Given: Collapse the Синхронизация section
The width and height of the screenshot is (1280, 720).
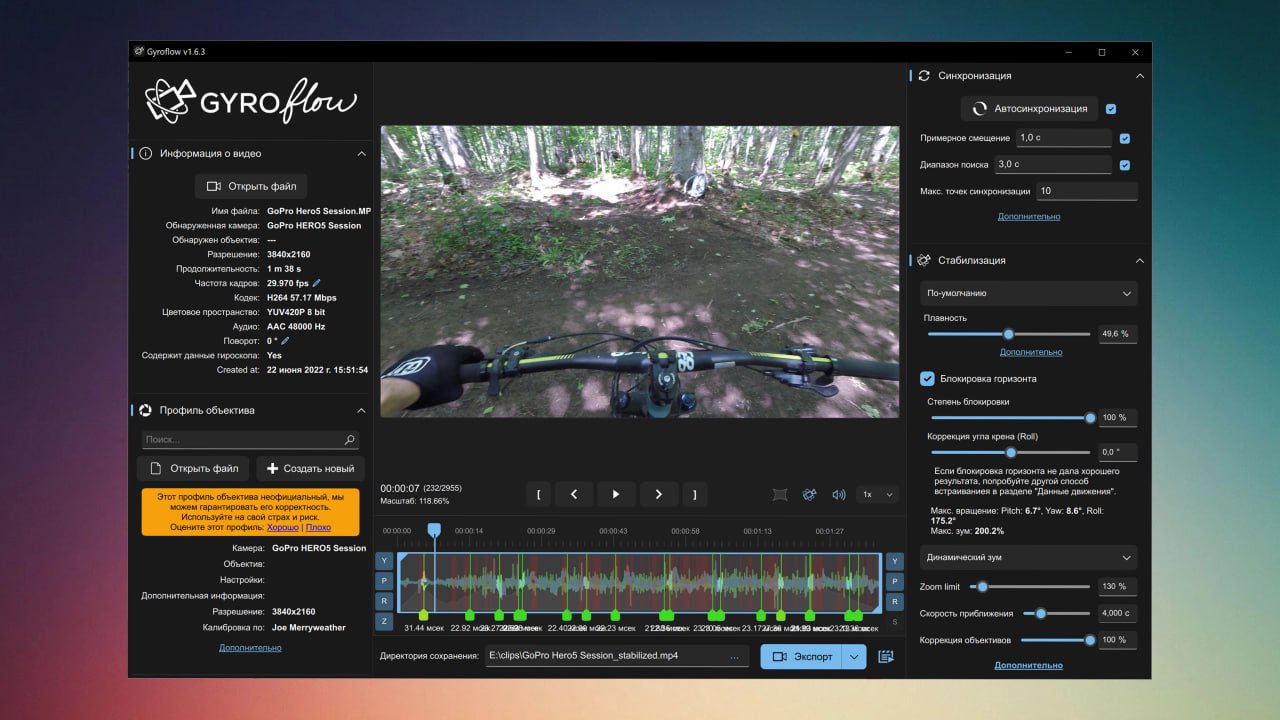Looking at the screenshot, I should [1139, 76].
